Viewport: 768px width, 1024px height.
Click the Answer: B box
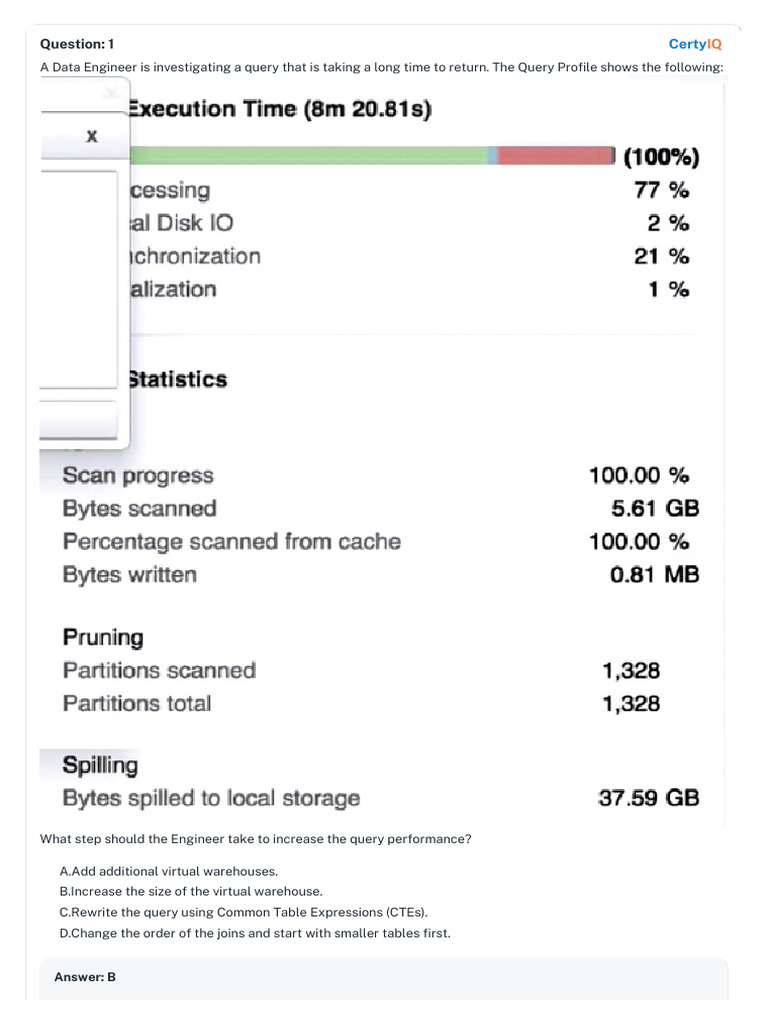coord(384,977)
